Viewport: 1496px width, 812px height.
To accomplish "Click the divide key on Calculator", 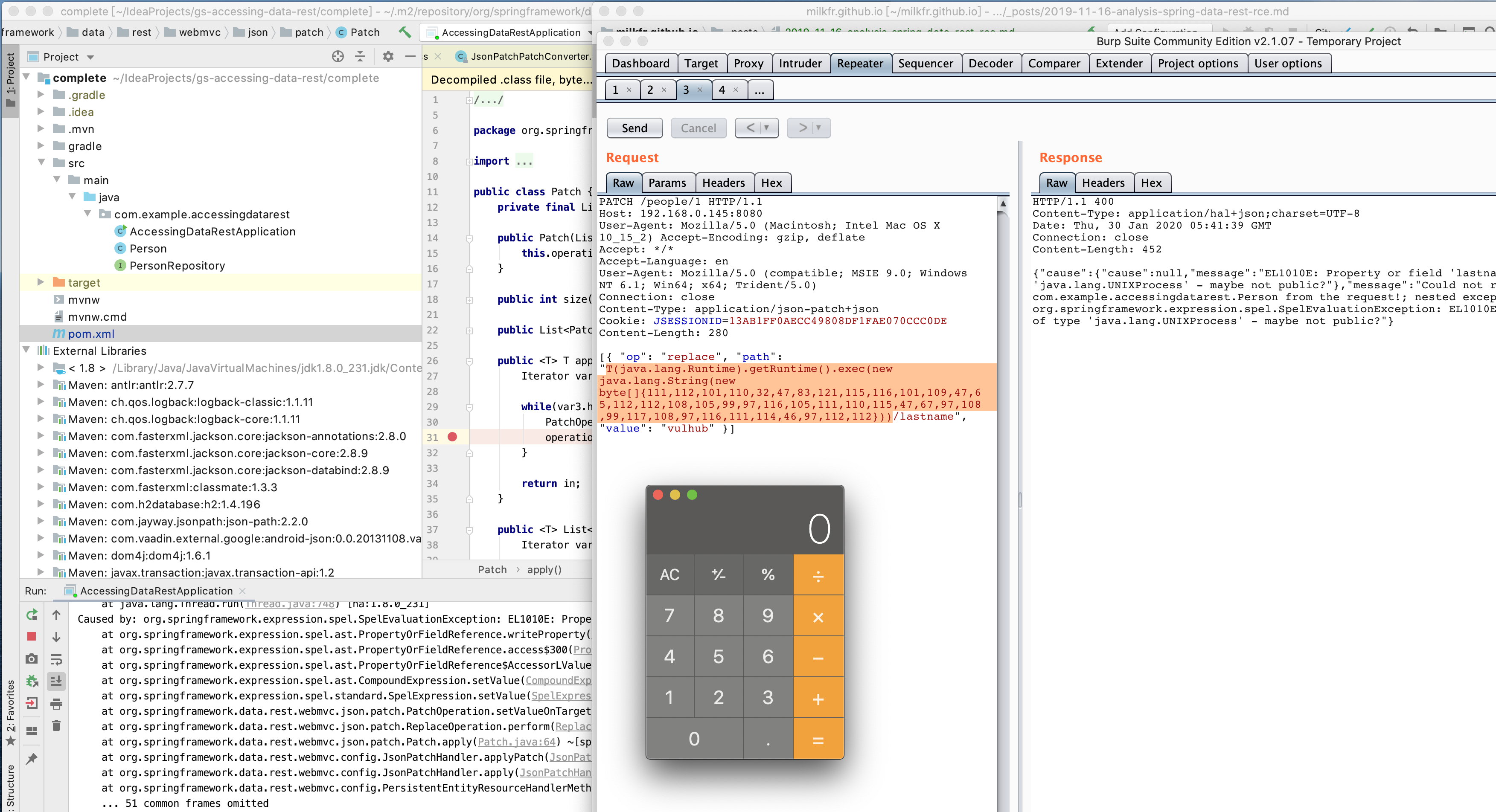I will click(818, 574).
